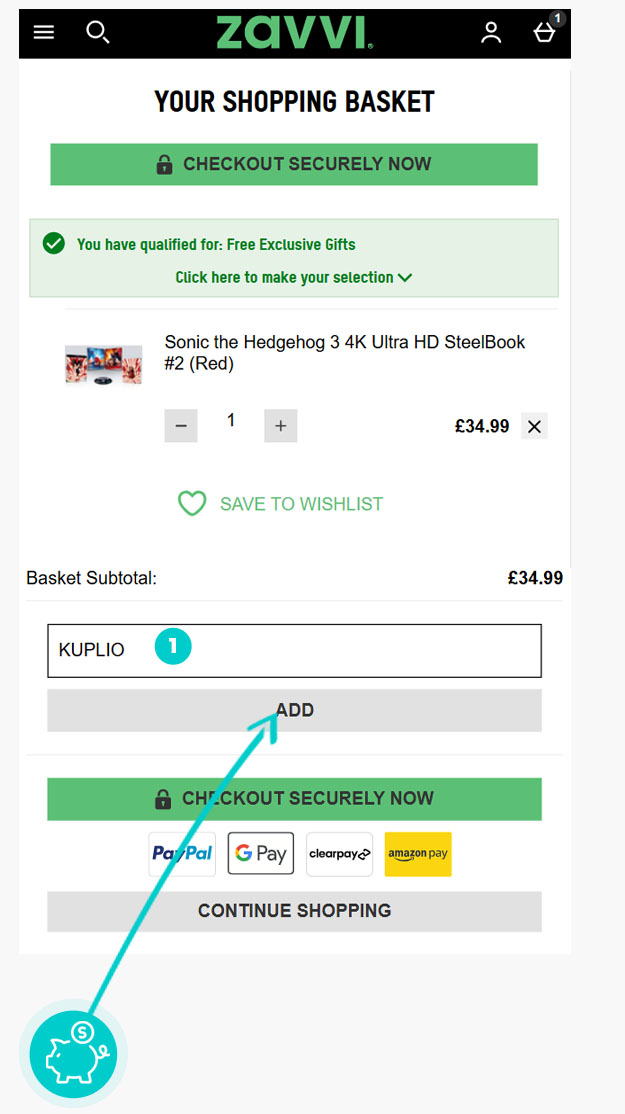Open the account profile icon
Image resolution: width=625 pixels, height=1114 pixels.
[491, 33]
